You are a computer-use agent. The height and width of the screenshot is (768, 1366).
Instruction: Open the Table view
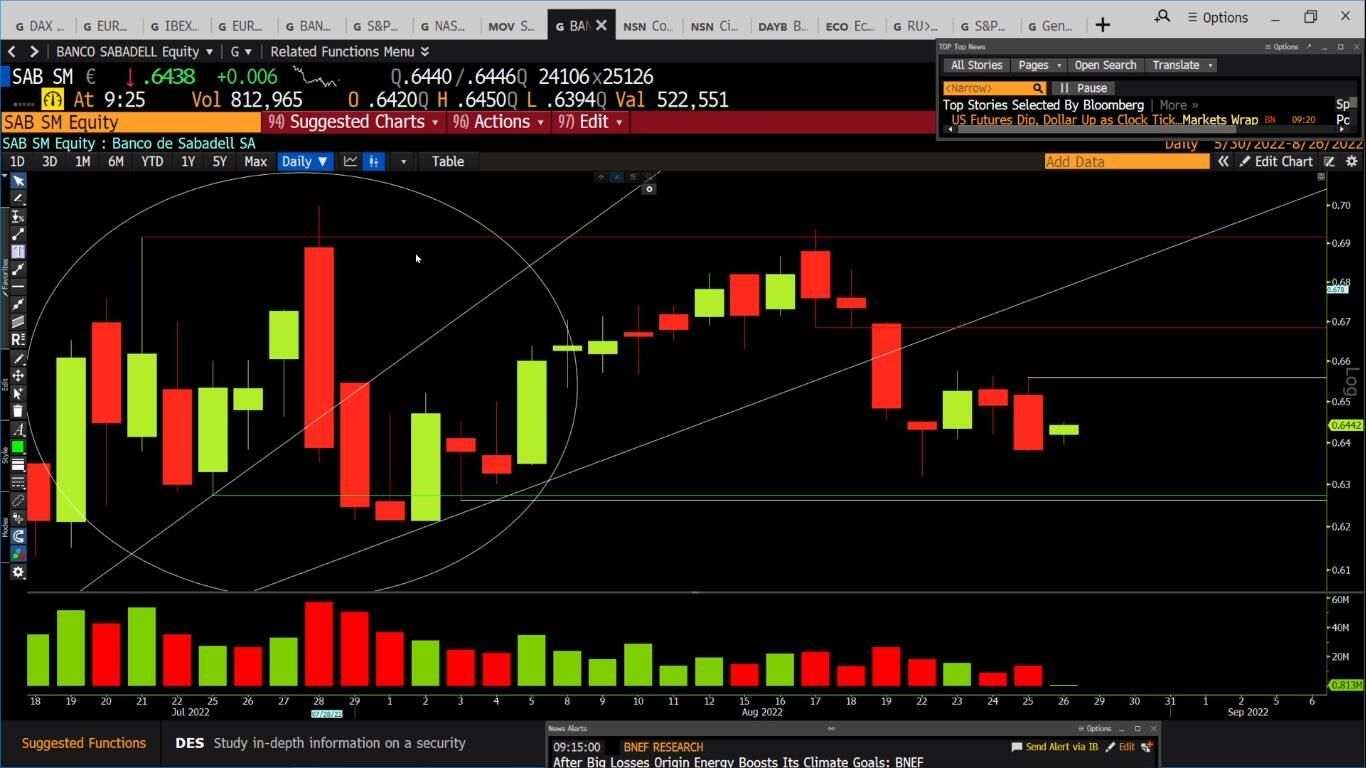pos(448,161)
